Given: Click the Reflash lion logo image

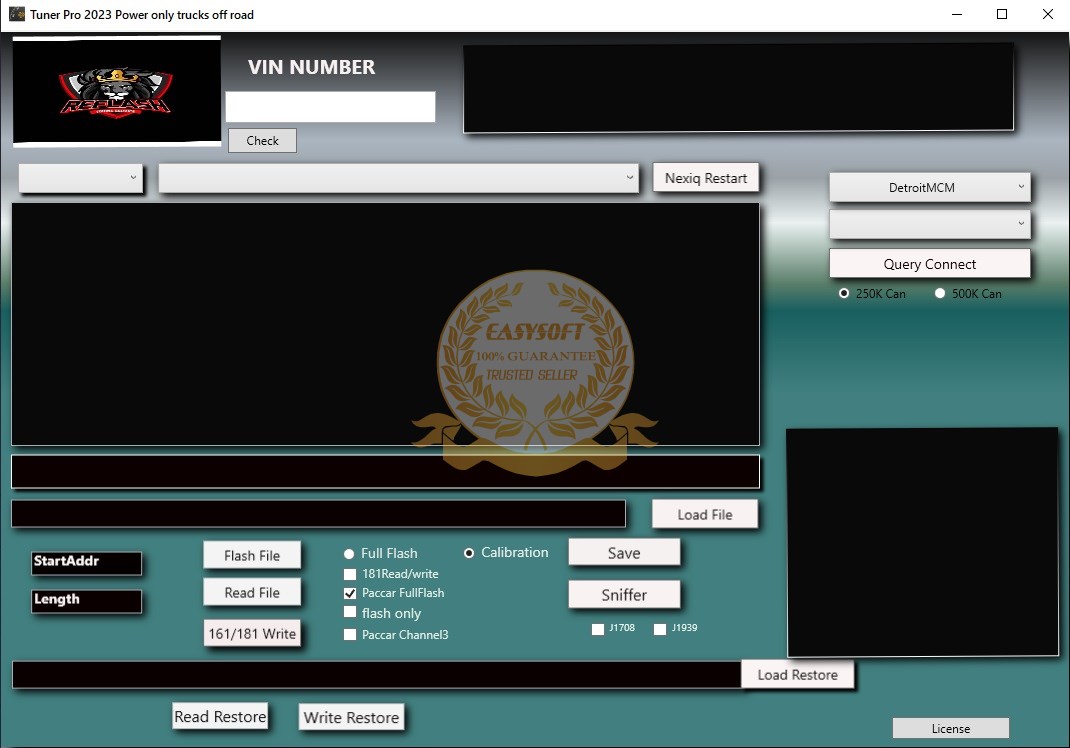Looking at the screenshot, I should [117, 91].
